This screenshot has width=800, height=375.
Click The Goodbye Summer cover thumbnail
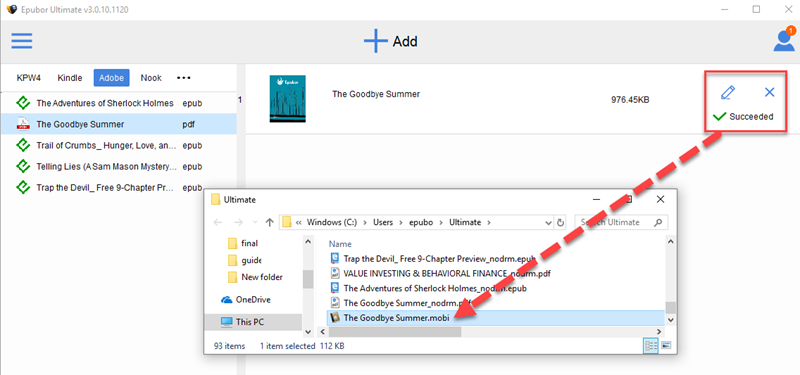(x=287, y=99)
